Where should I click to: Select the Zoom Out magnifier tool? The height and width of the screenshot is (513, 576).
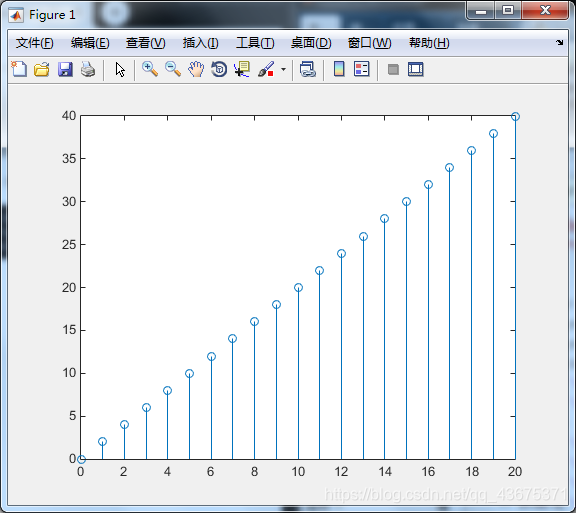click(x=173, y=69)
